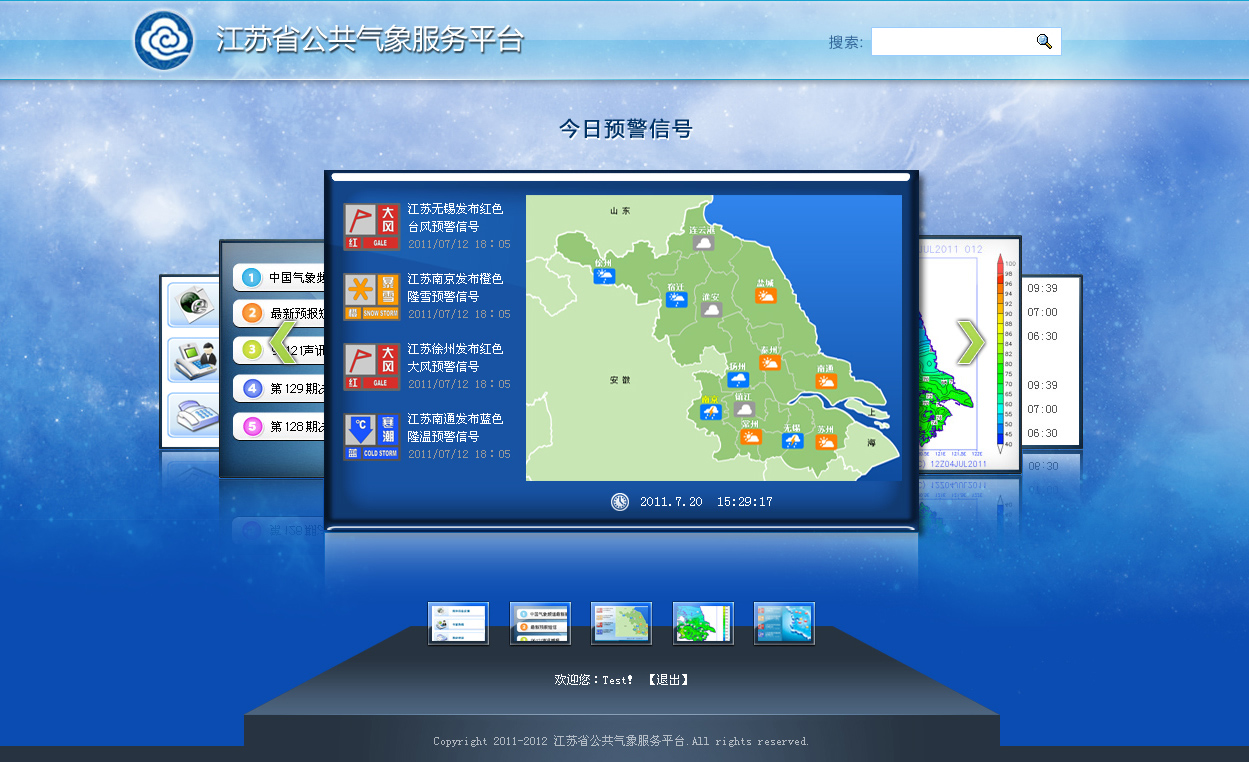
Task: Open the Wuxi red gale warning icon
Action: pyautogui.click(x=372, y=227)
